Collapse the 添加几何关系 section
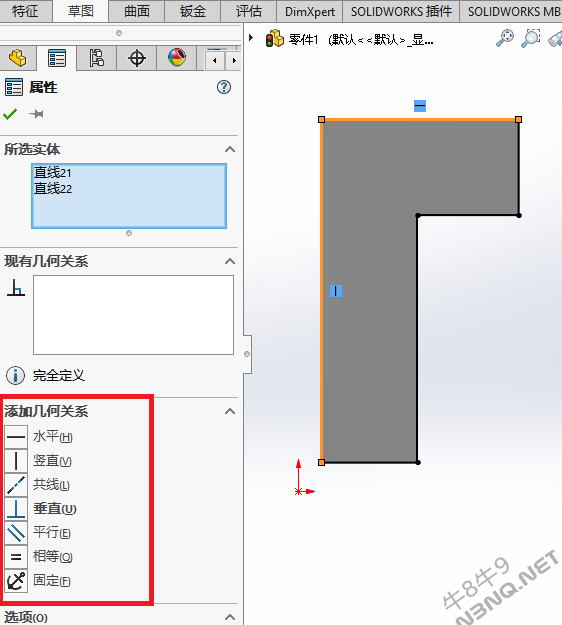This screenshot has width=562, height=625. 230,411
